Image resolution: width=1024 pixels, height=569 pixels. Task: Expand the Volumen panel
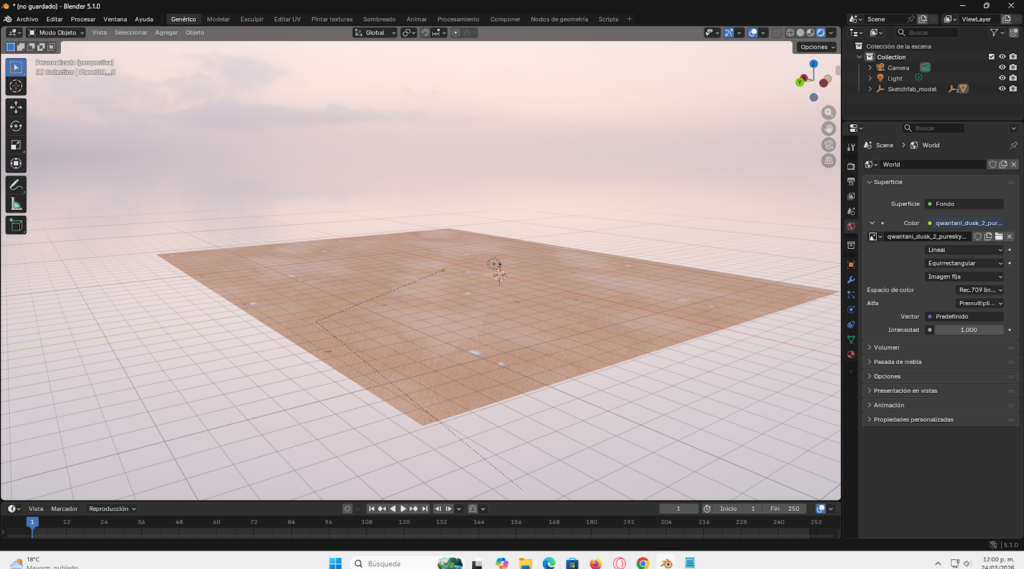pyautogui.click(x=940, y=348)
